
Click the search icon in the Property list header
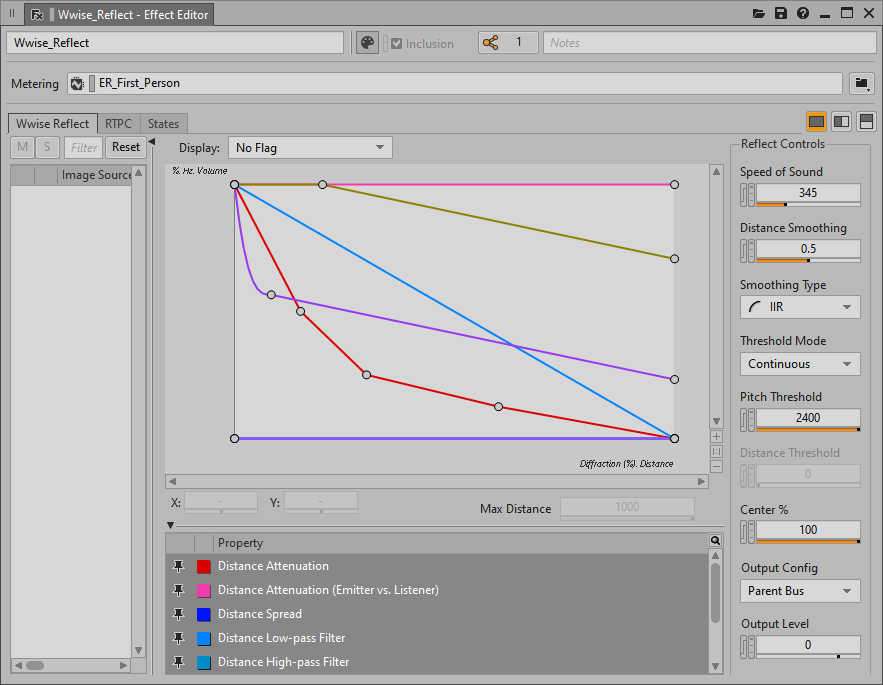tap(715, 541)
